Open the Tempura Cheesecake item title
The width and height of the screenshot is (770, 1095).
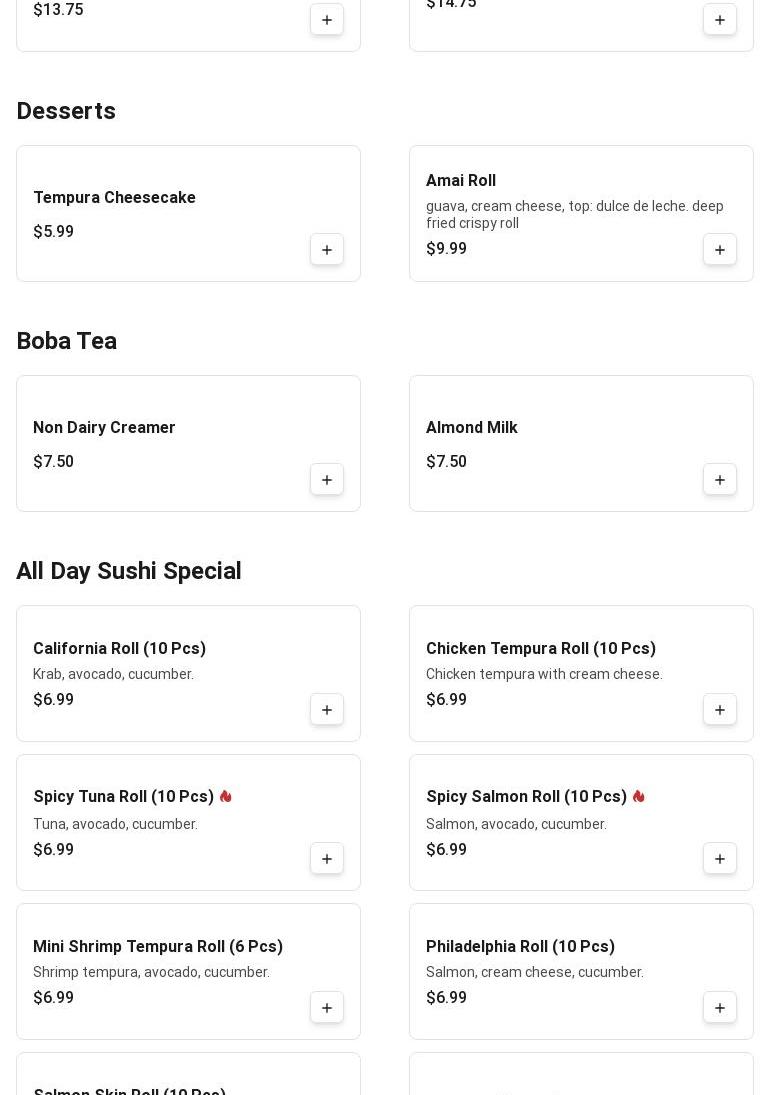click(114, 198)
